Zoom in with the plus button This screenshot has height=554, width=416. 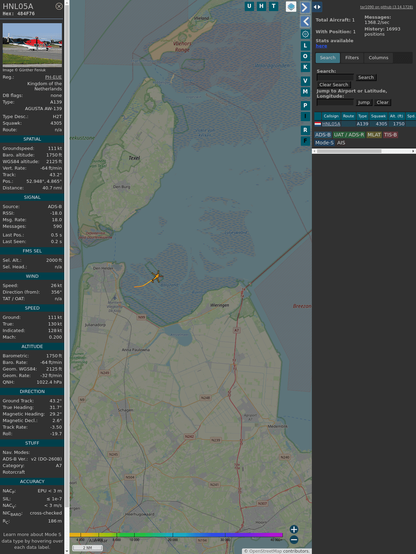tap(294, 529)
